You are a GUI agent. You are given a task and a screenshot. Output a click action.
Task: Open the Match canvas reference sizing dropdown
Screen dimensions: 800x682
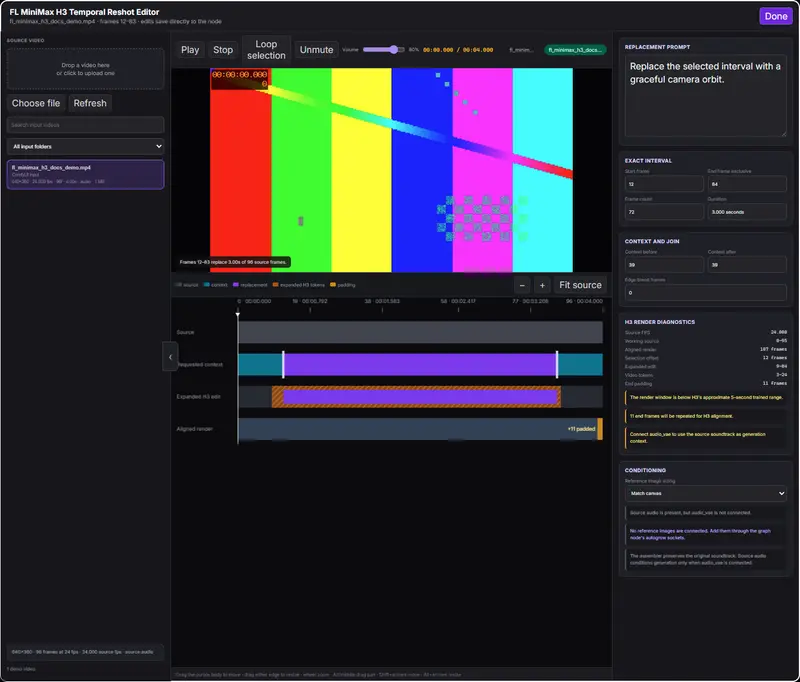point(706,493)
